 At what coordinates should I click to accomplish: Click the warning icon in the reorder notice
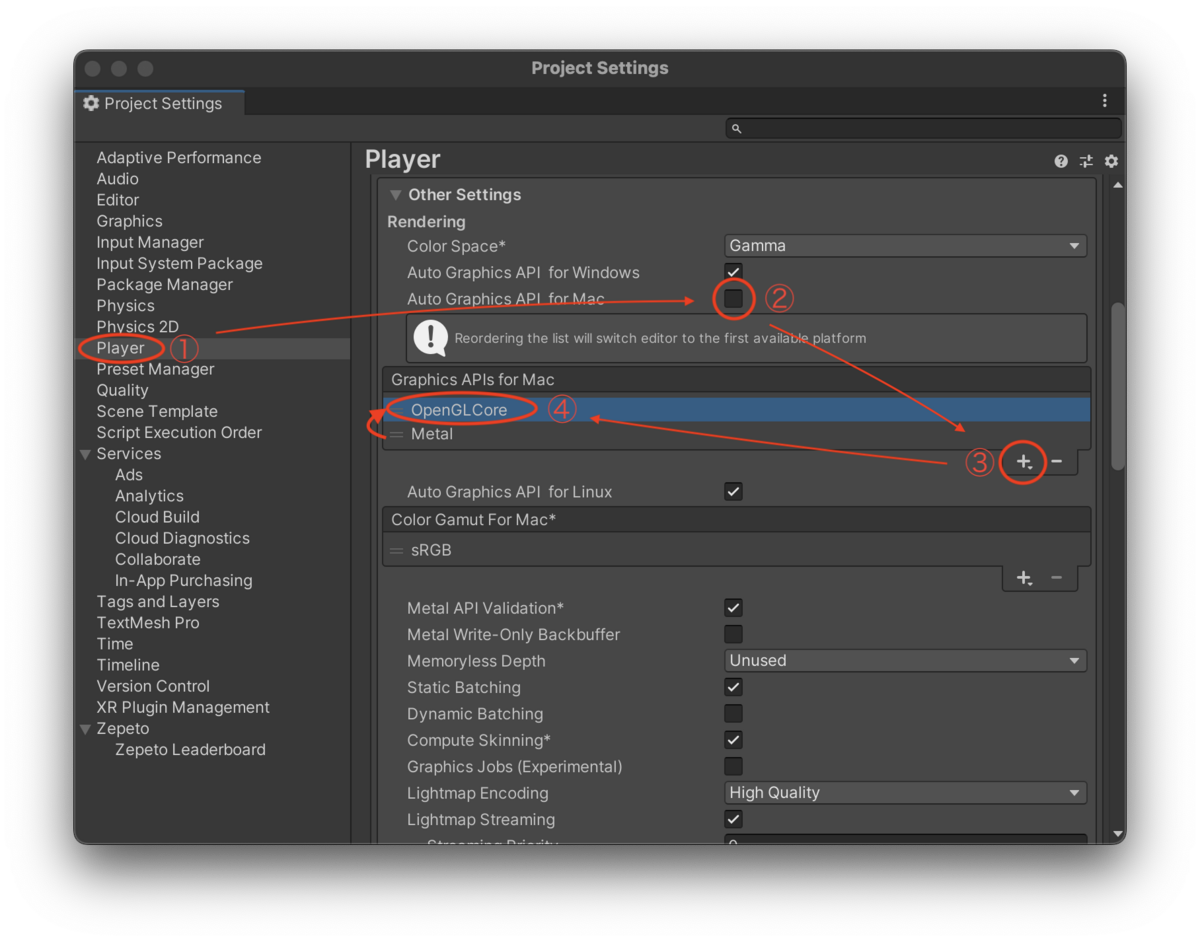430,337
